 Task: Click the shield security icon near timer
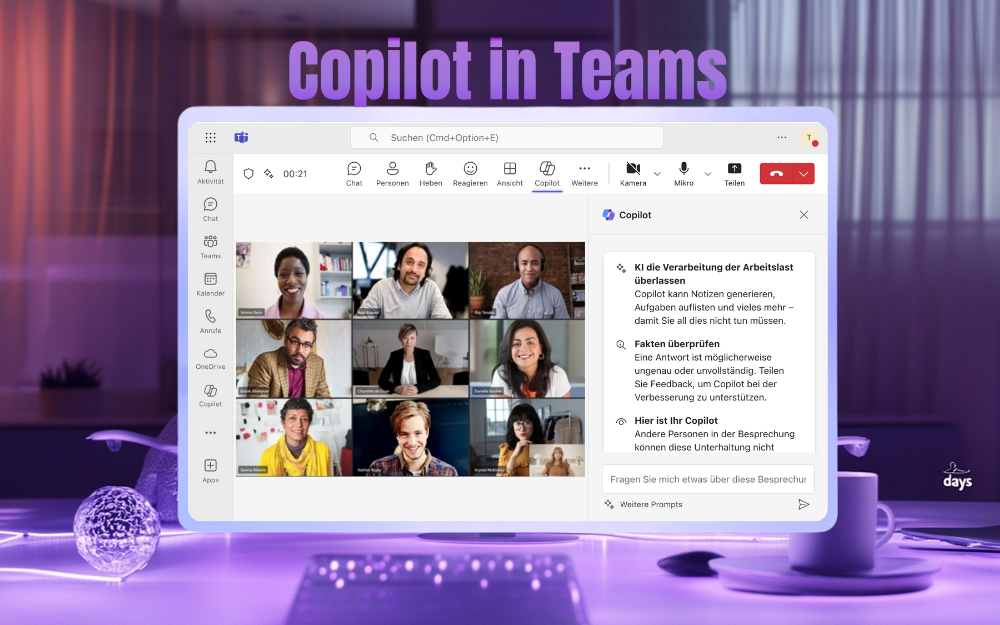pyautogui.click(x=249, y=173)
